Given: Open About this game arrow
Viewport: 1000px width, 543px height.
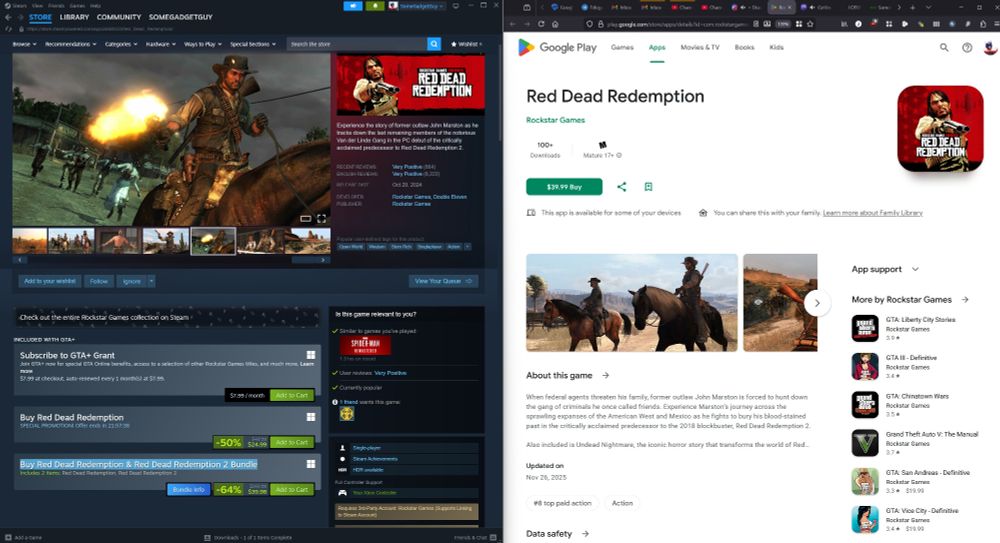Looking at the screenshot, I should (x=605, y=375).
